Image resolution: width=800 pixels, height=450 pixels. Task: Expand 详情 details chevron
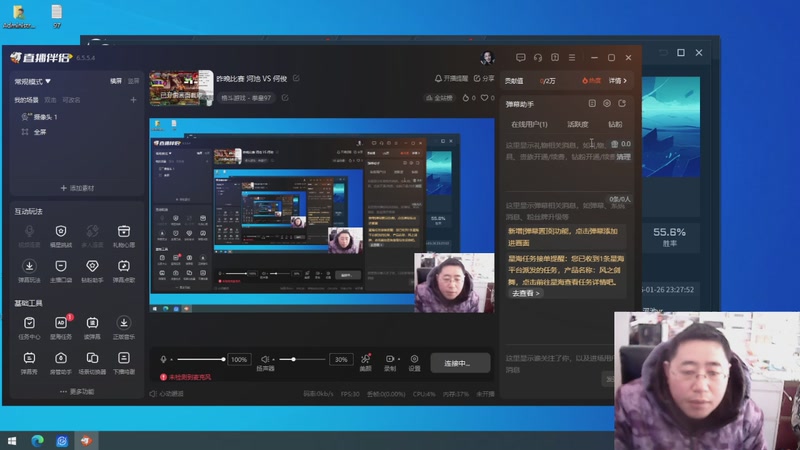tap(617, 81)
